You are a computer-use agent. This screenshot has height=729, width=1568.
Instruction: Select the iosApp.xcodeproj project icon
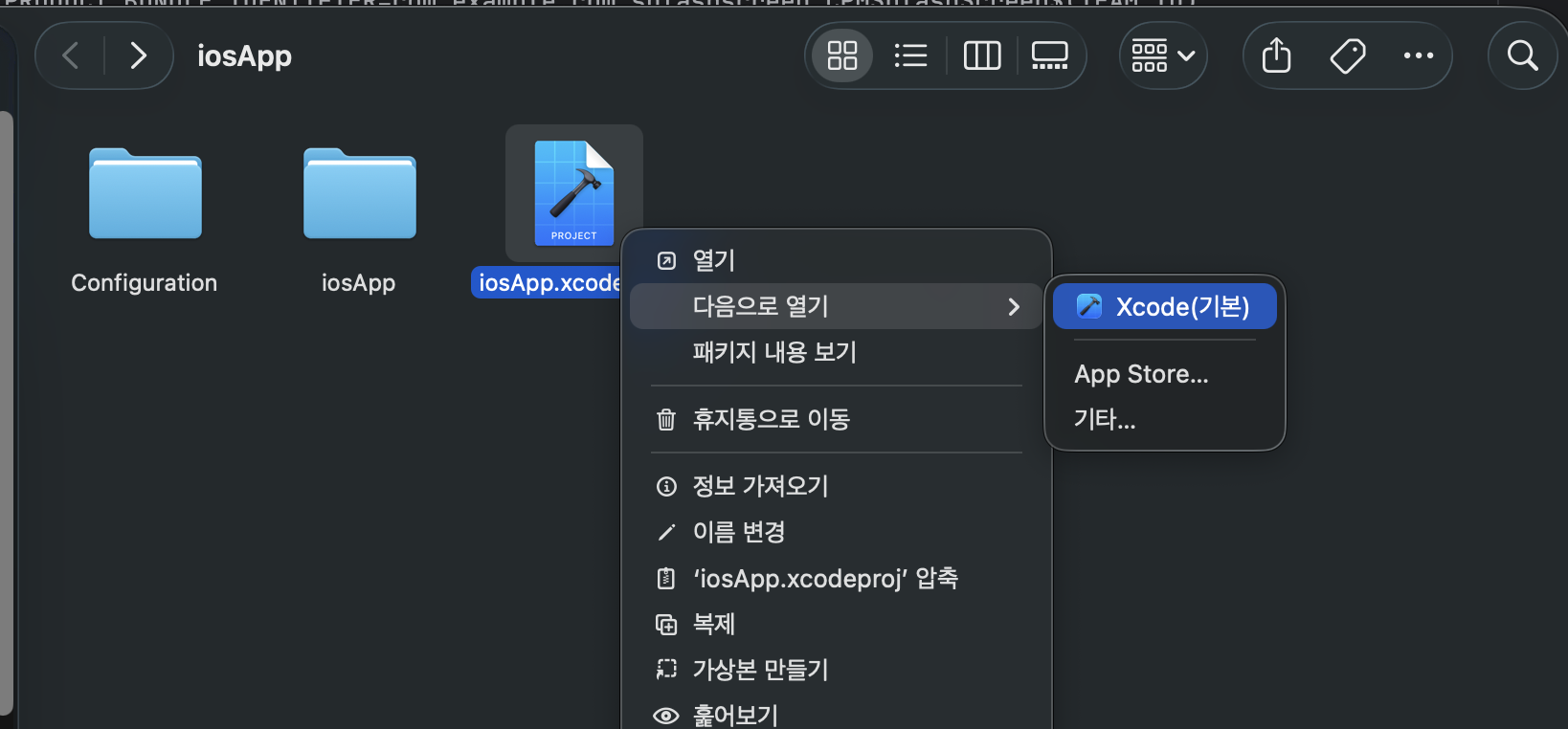tap(574, 193)
